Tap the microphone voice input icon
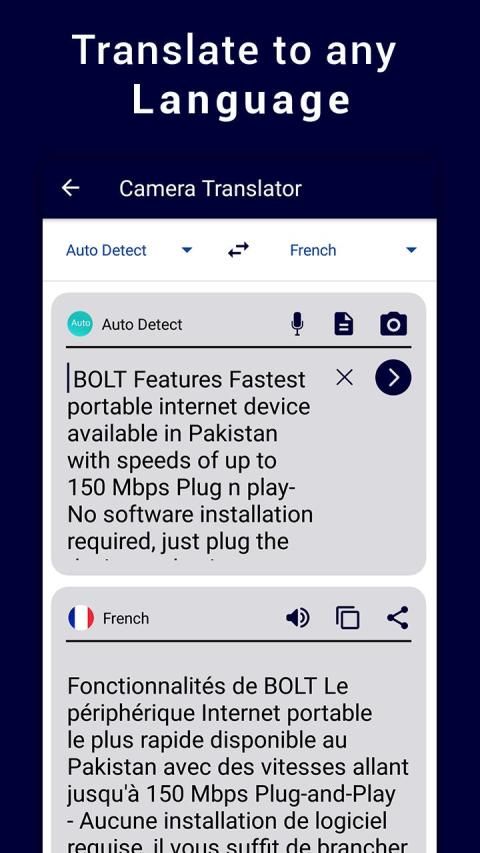480x853 pixels. [x=297, y=324]
